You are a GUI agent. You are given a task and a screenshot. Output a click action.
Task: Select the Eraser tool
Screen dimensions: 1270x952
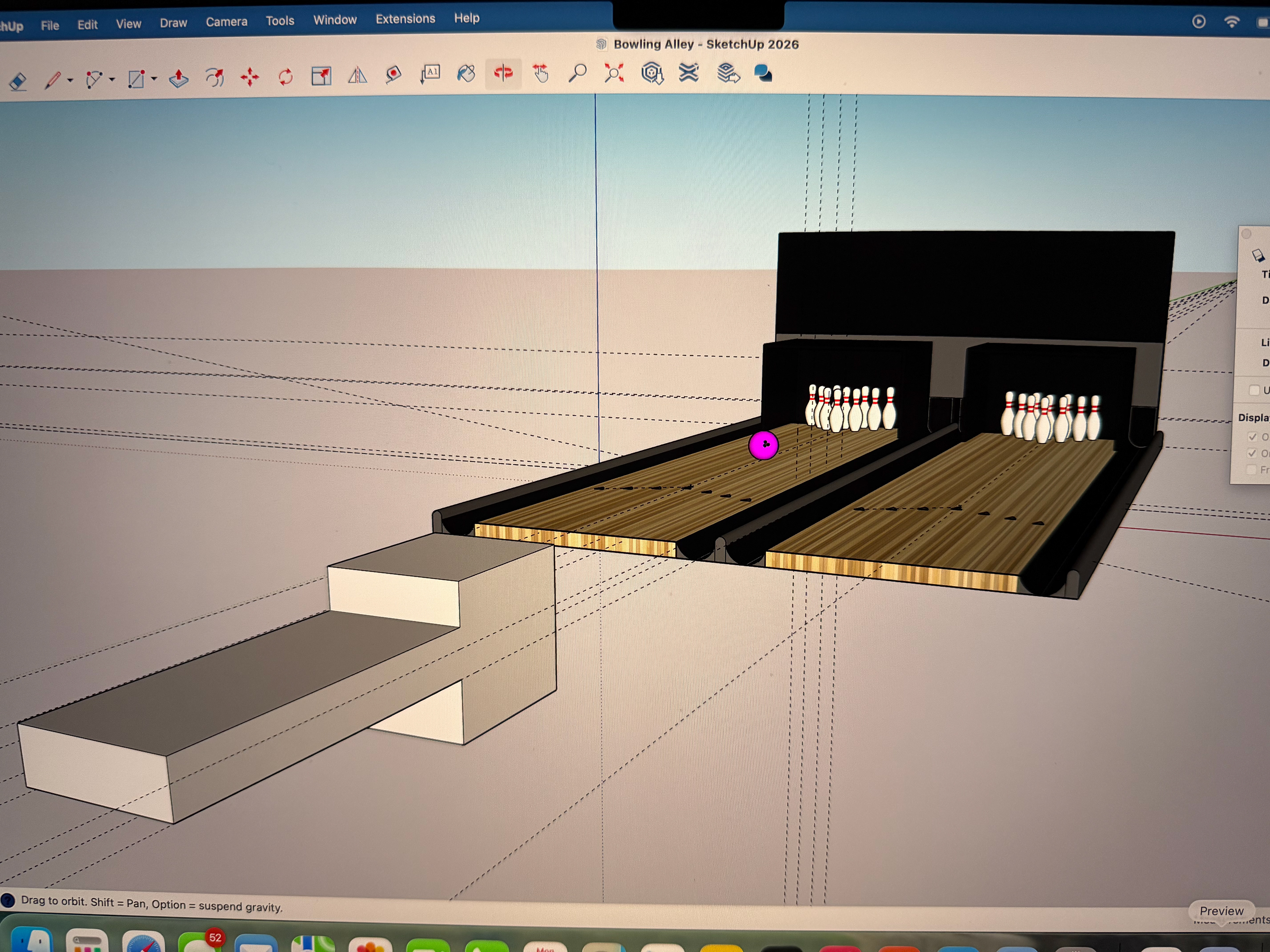[19, 81]
